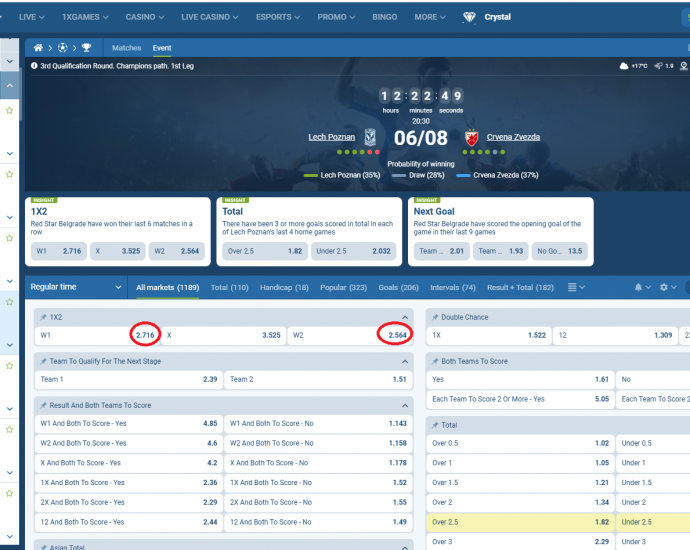Open Crvena Zvezda team link
This screenshot has width=690, height=550.
(513, 137)
